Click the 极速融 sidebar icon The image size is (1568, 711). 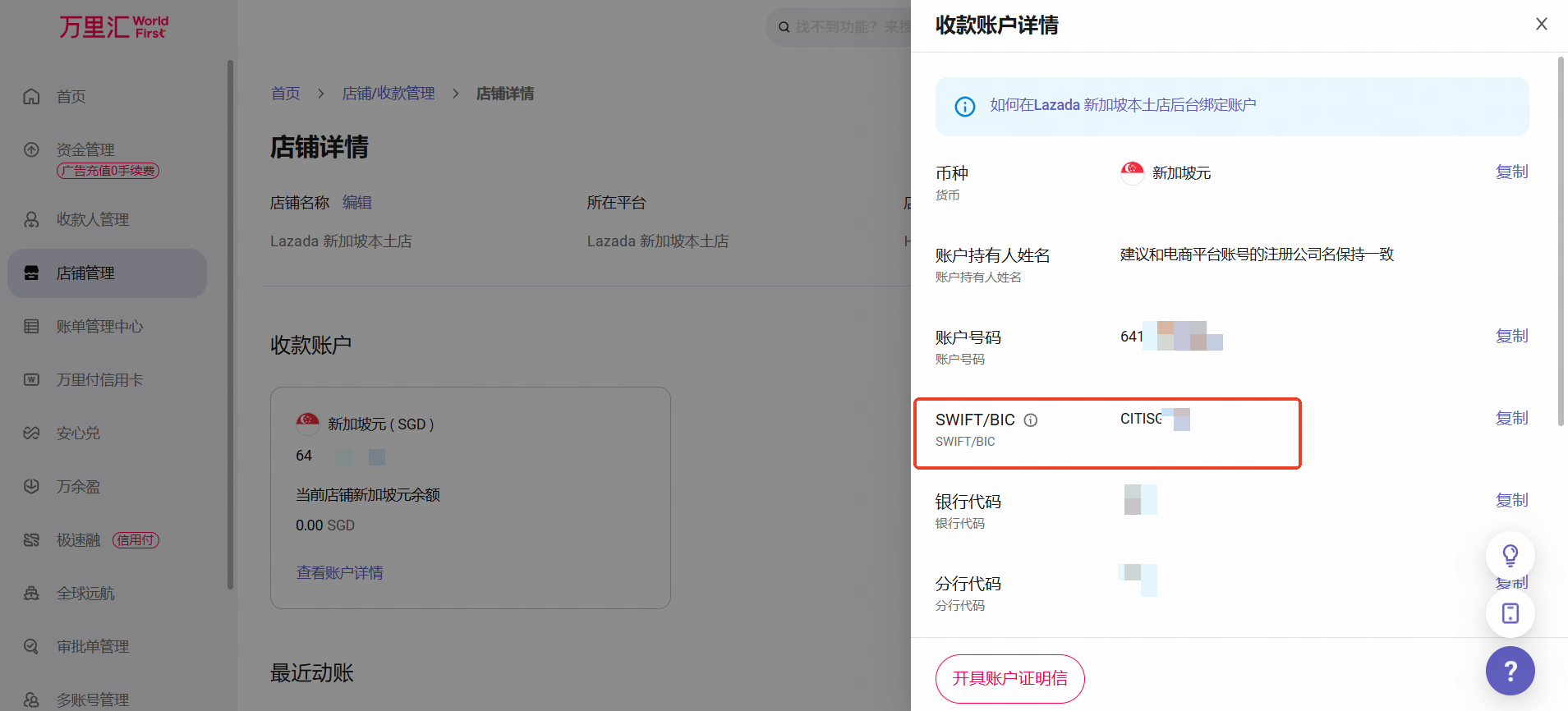[31, 539]
